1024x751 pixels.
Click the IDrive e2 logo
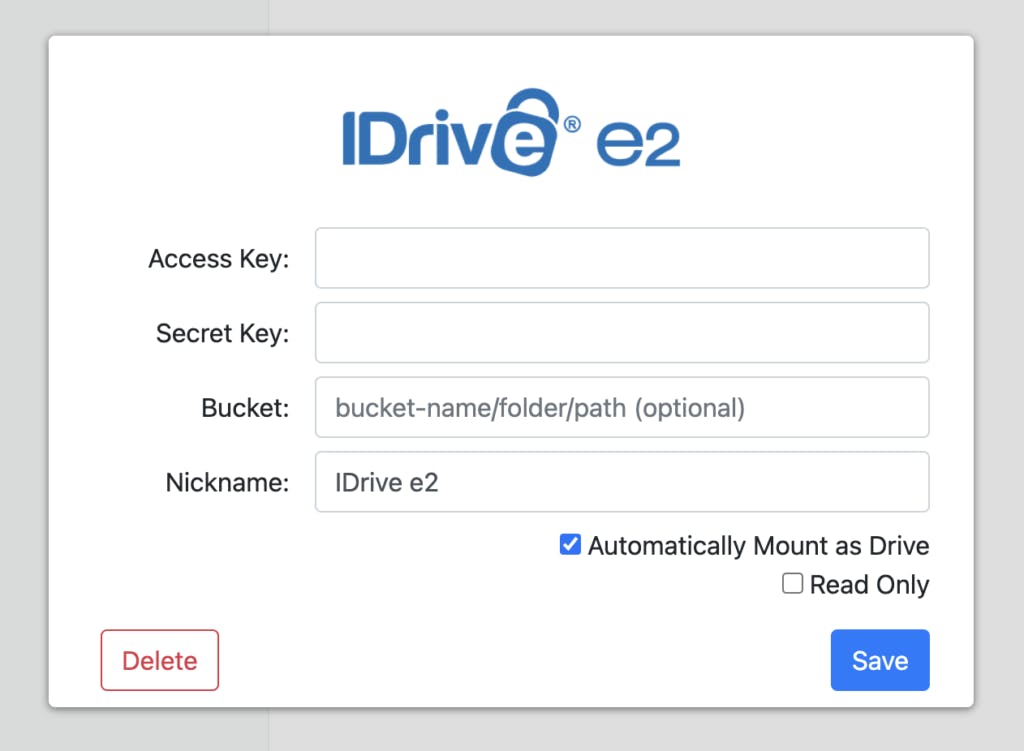511,133
